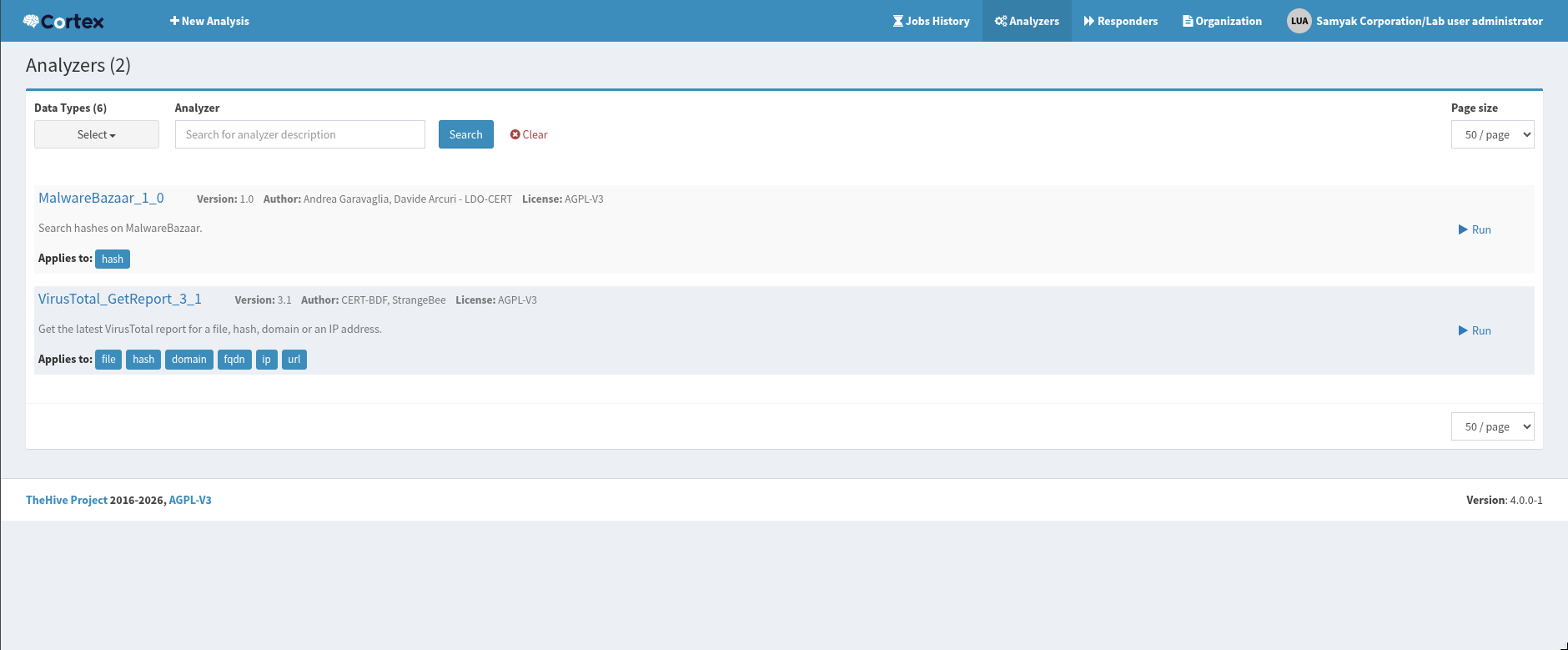Click the 'Version: 4.0.0-1' footer text
The image size is (1568, 650).
[1505, 500]
